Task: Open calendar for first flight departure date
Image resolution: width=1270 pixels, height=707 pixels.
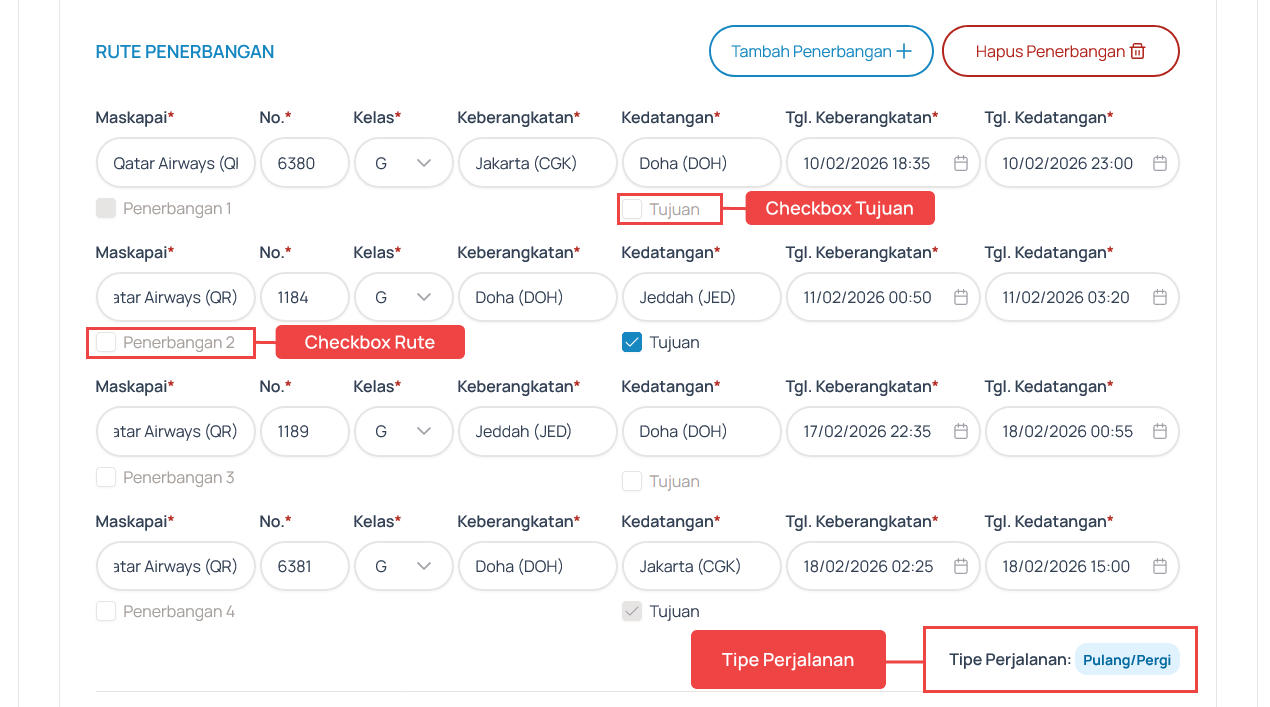Action: click(961, 162)
